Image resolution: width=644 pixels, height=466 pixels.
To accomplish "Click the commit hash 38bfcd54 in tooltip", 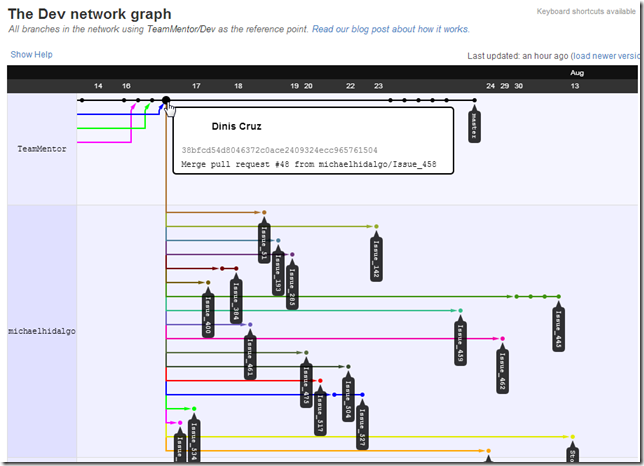I will [279, 149].
